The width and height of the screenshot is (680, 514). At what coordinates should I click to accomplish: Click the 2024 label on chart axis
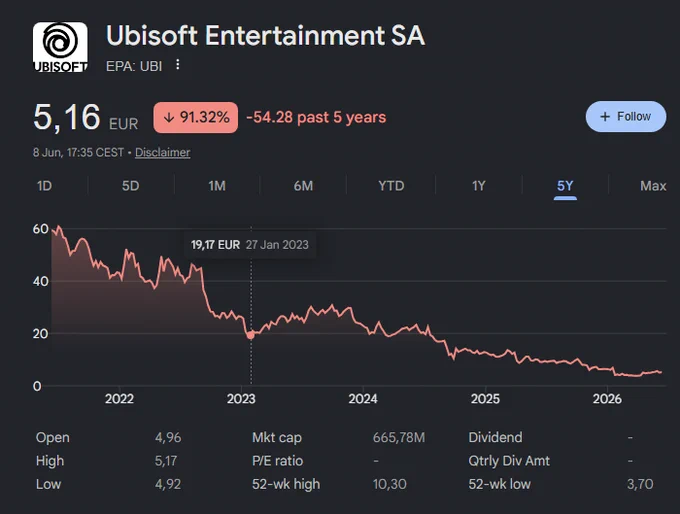(x=363, y=399)
